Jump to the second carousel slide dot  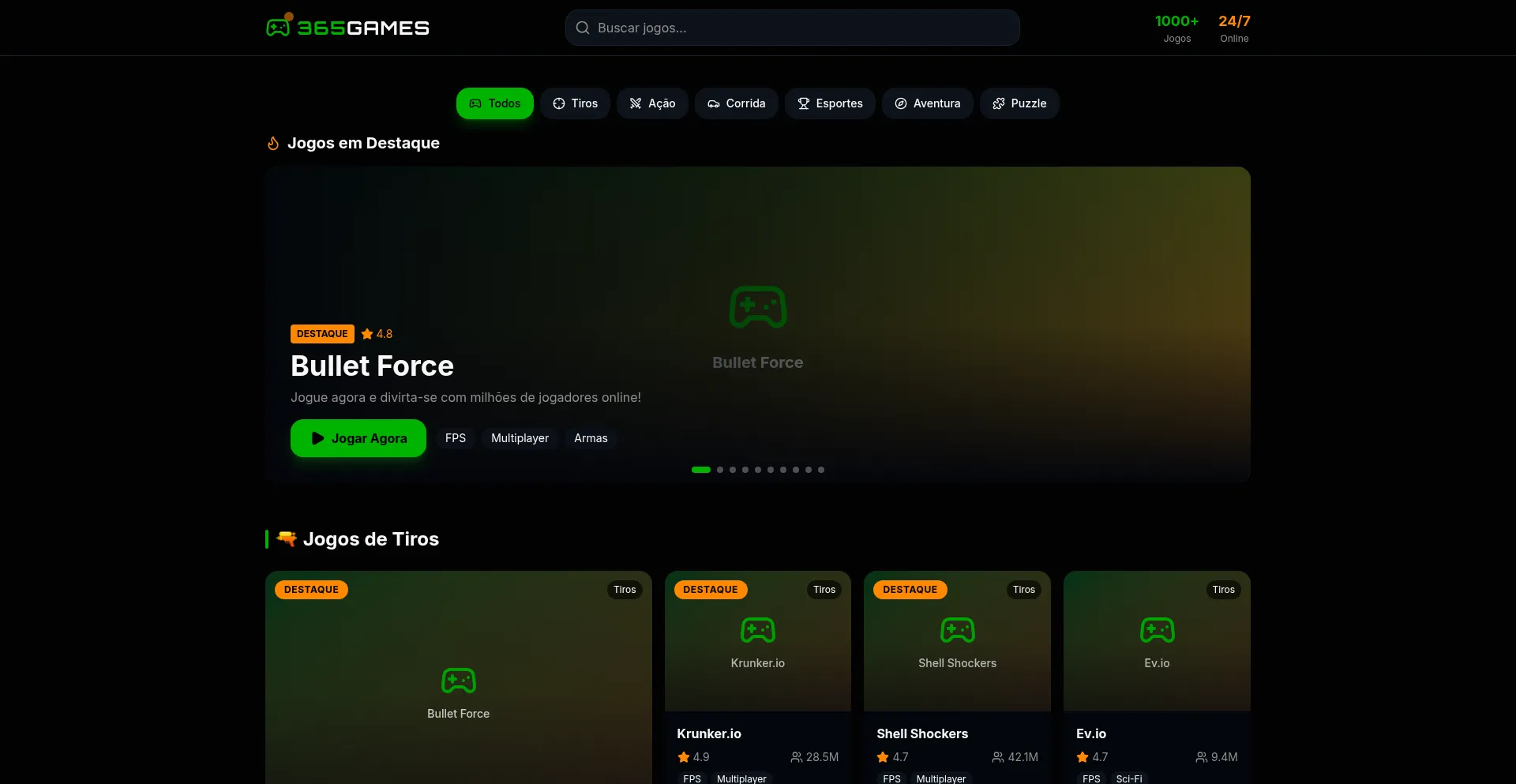720,470
